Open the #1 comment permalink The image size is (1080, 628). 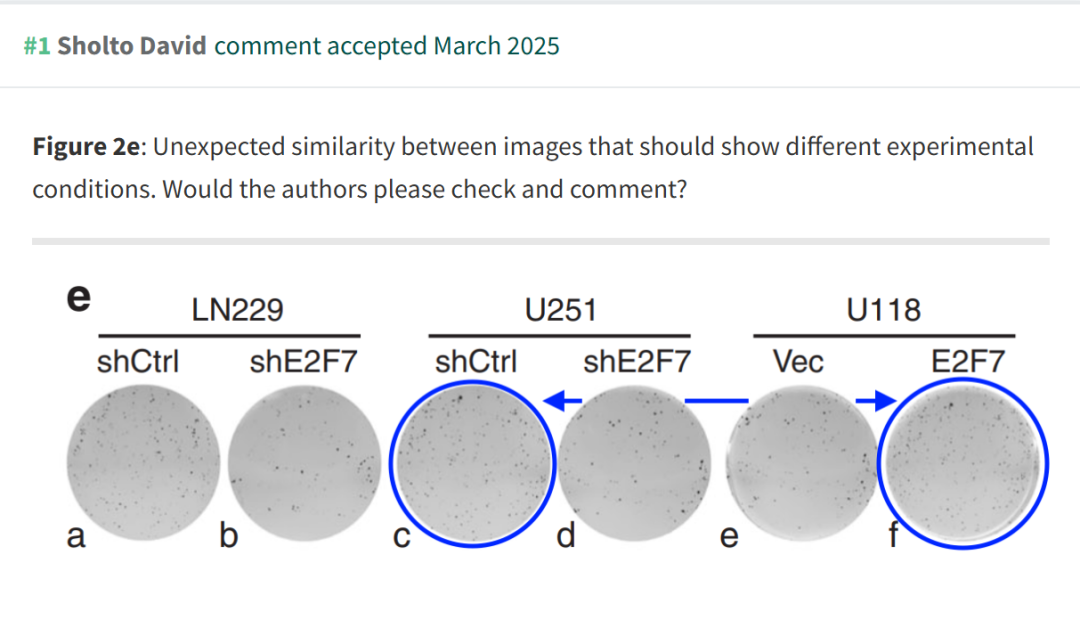click(x=37, y=46)
